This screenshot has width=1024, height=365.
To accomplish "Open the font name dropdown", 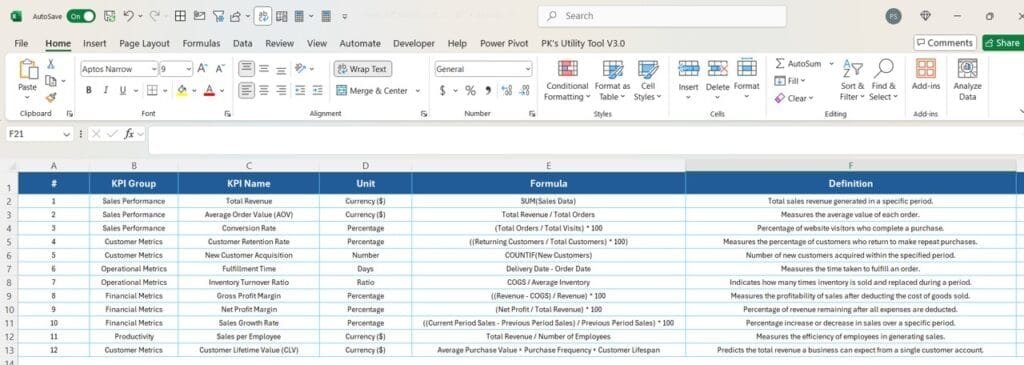I will [x=154, y=69].
